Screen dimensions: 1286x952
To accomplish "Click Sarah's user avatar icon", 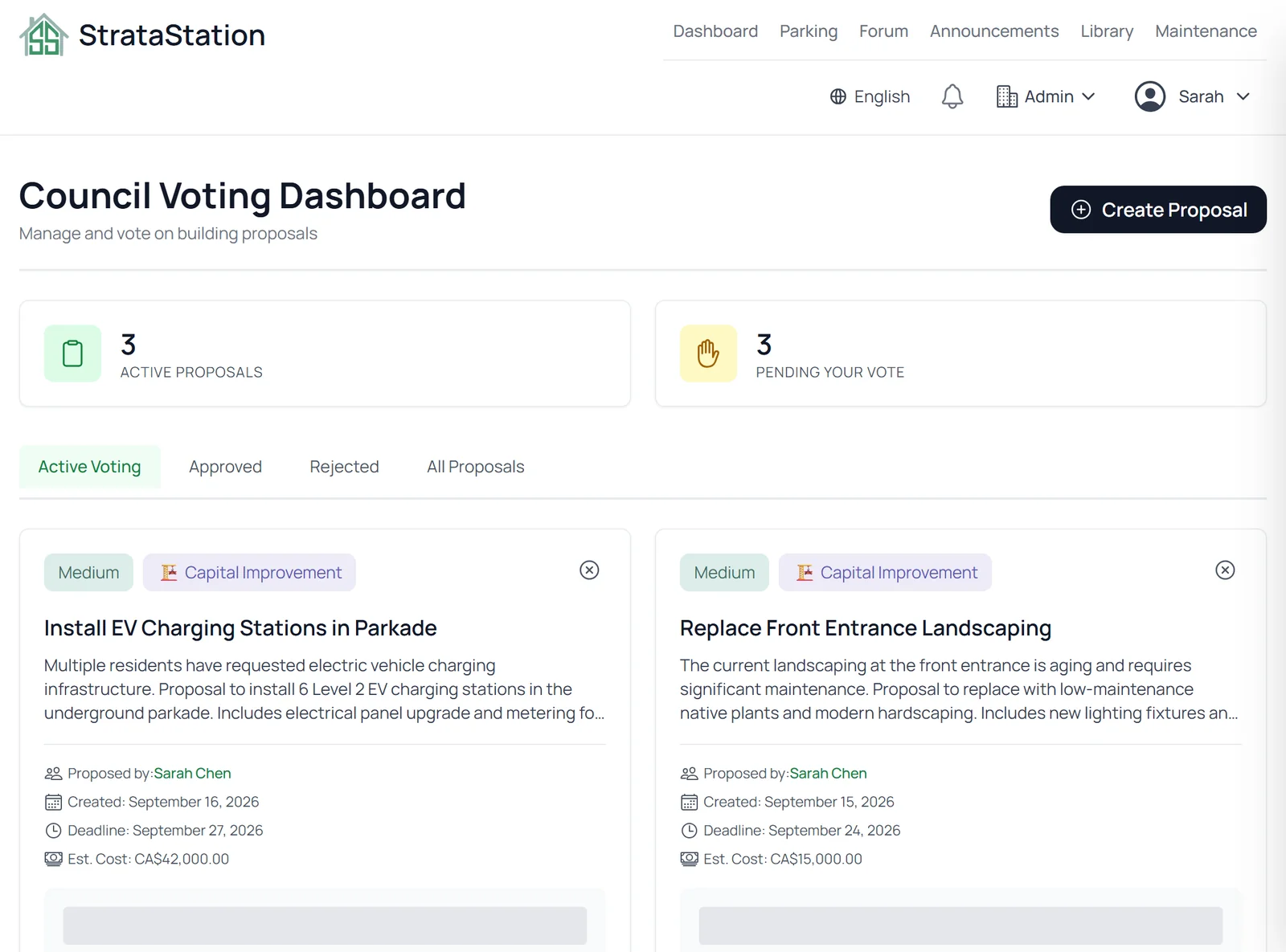I will point(1149,96).
